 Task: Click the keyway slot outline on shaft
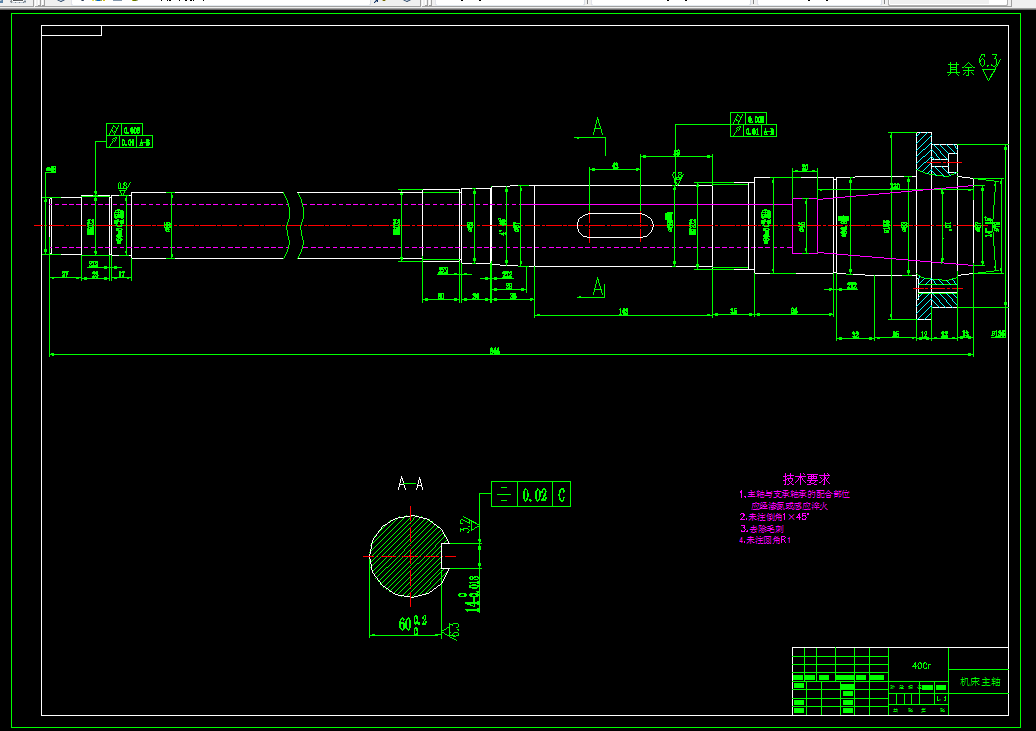coord(615,225)
